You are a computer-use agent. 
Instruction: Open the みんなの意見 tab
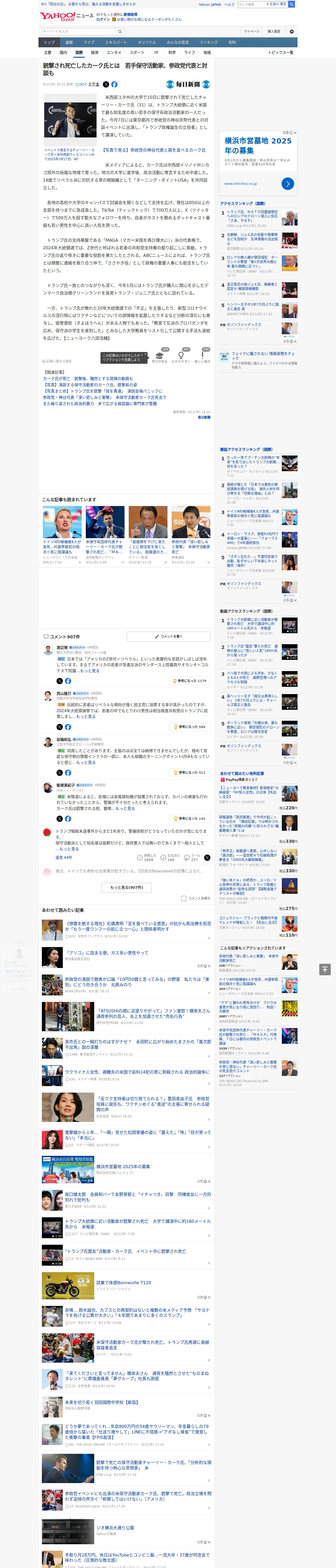pos(177,43)
